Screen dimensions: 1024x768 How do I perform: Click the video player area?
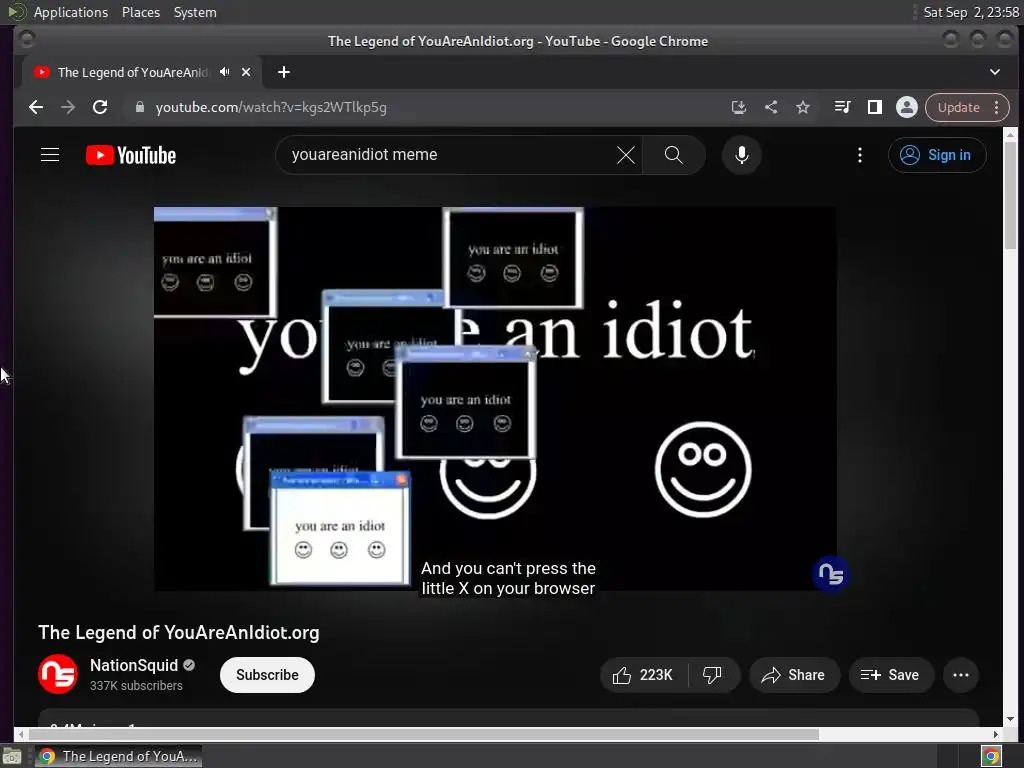click(x=495, y=399)
